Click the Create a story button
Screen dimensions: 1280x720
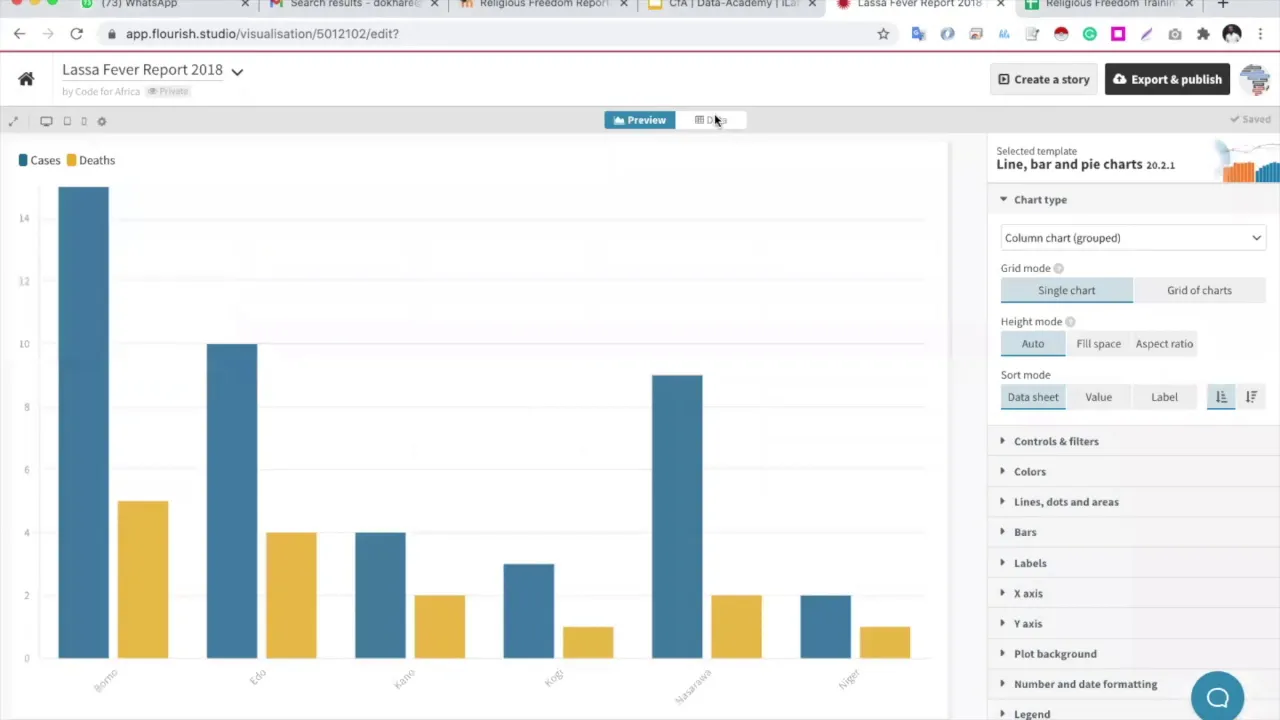coord(1044,79)
